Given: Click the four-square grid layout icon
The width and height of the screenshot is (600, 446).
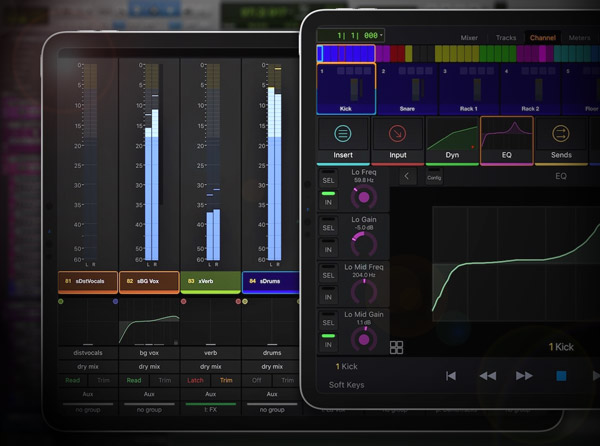Looking at the screenshot, I should point(397,347).
